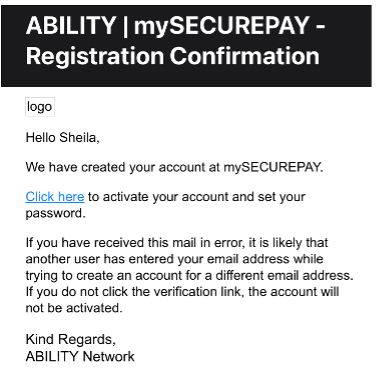Click the line "another user has entered your email"
Screen dimensions: 388x368
click(x=174, y=259)
